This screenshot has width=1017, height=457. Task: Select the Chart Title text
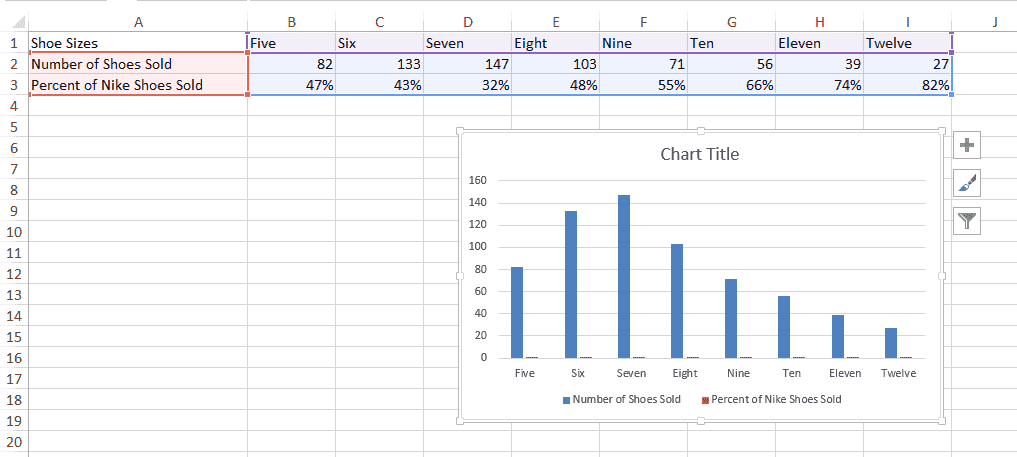click(699, 154)
